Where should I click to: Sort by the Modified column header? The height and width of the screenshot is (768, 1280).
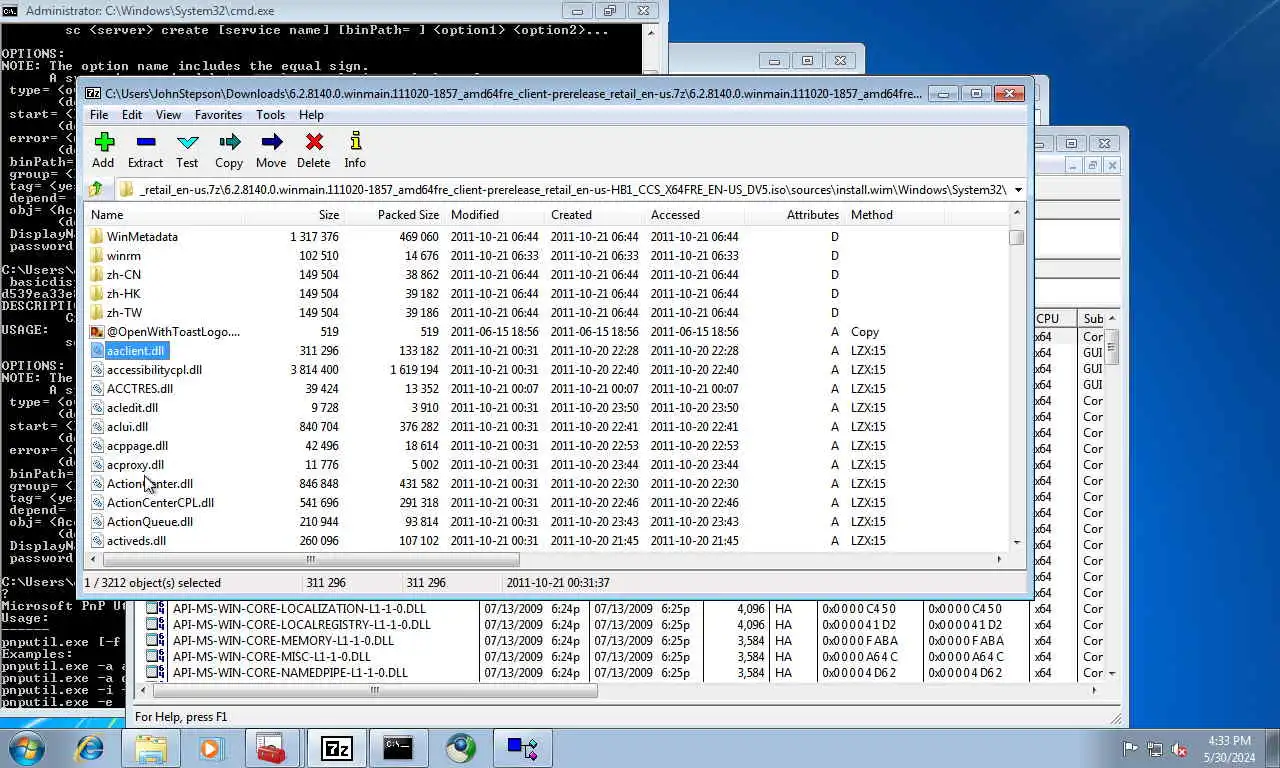[x=494, y=214]
